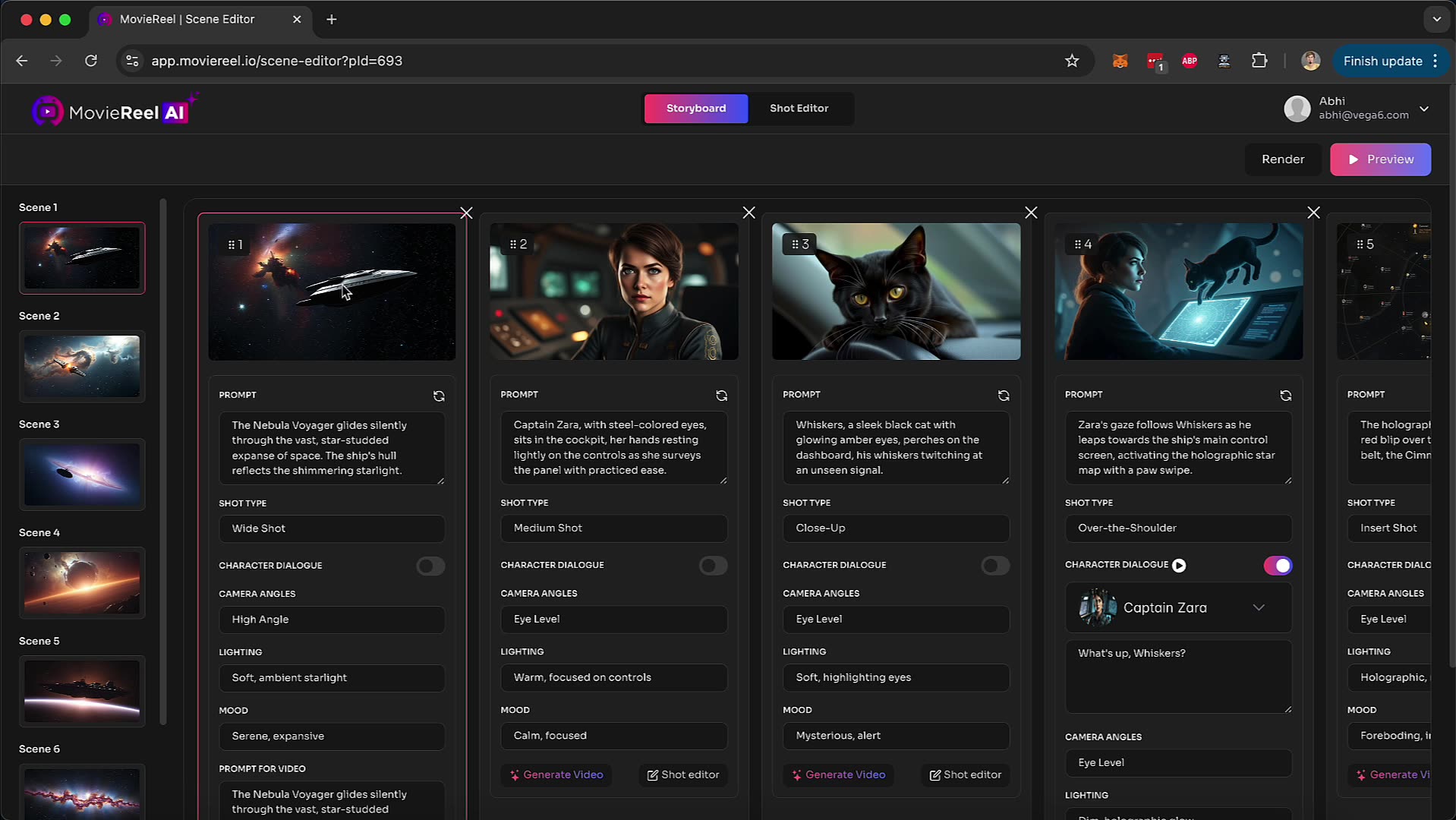This screenshot has width=1456, height=820.
Task: Click the browser extensions puzzle icon
Action: pyautogui.click(x=1259, y=61)
